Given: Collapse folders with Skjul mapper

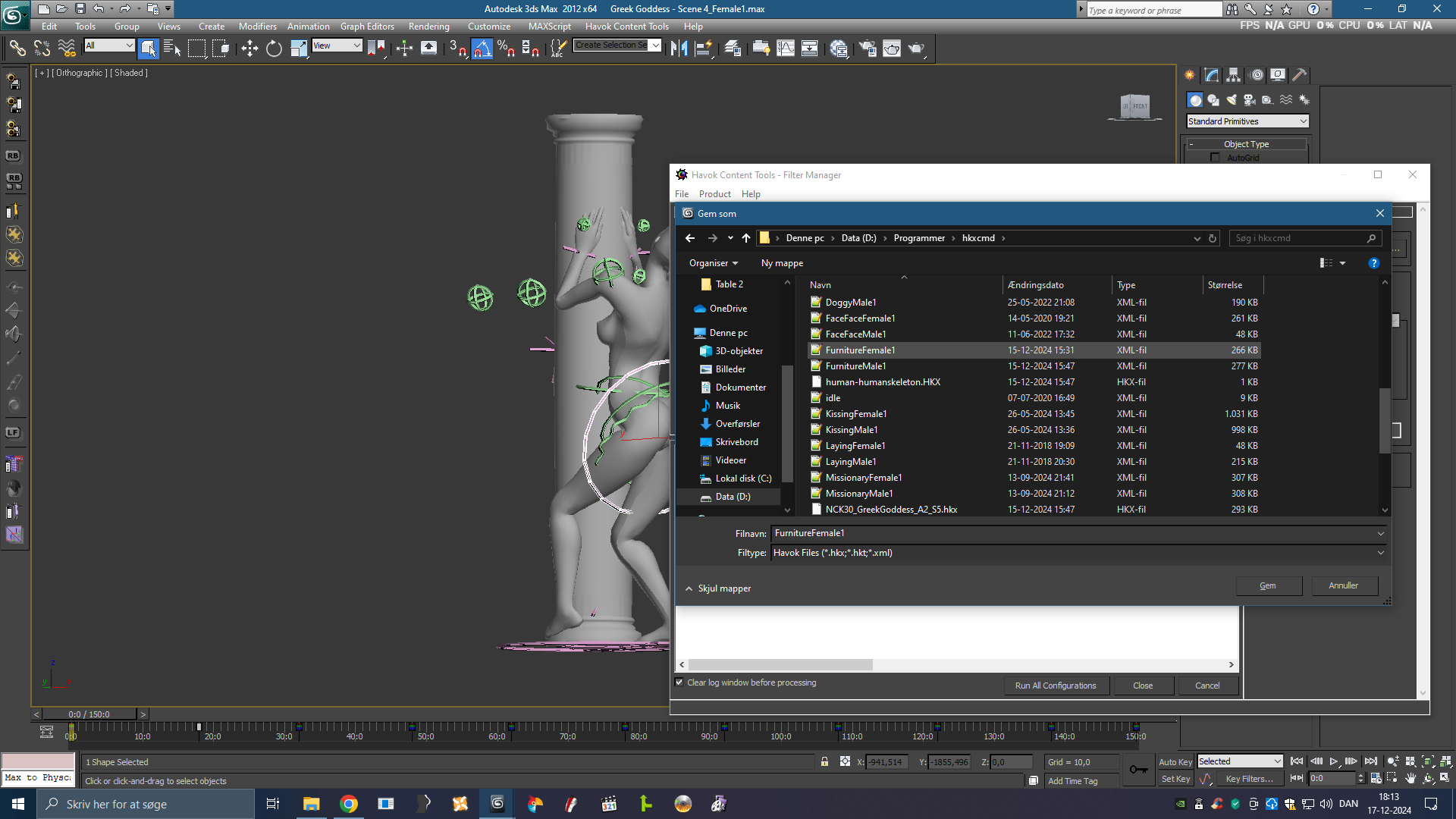Looking at the screenshot, I should [717, 588].
